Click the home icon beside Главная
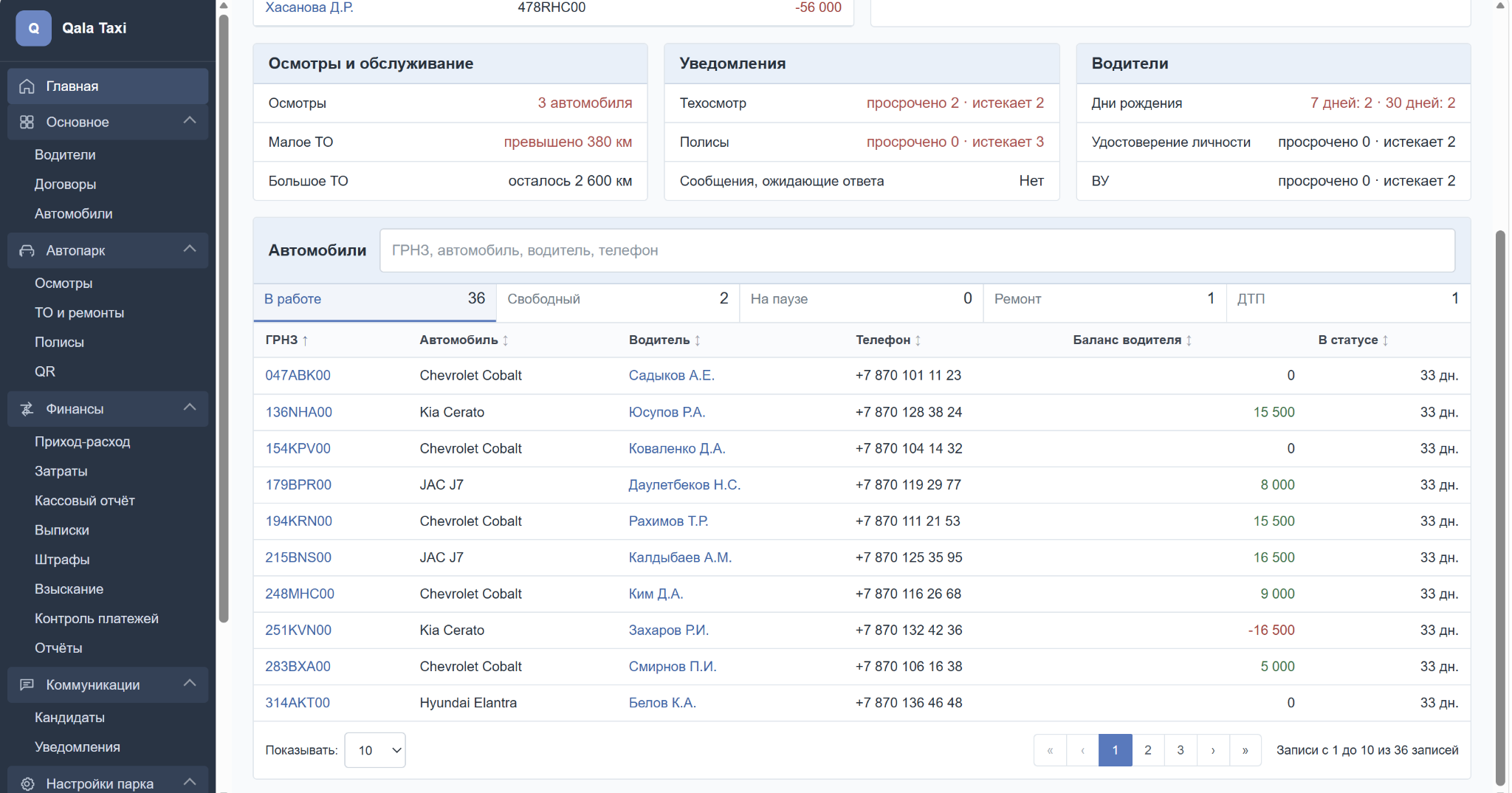1512x793 pixels. tap(27, 86)
